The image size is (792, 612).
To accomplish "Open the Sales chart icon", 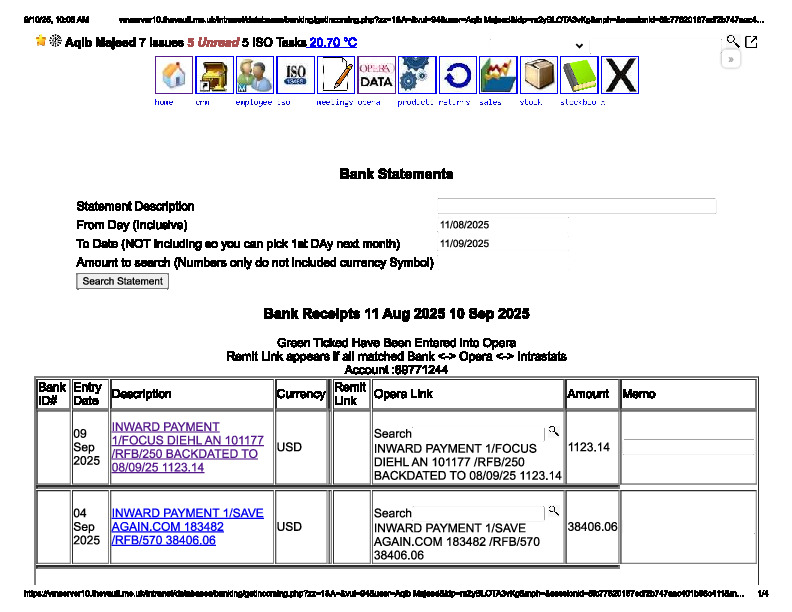I will 498,75.
